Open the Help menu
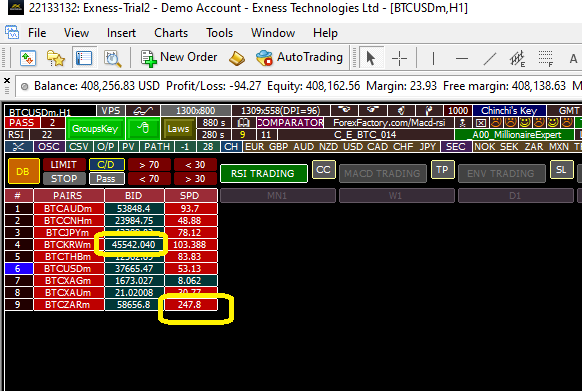582x391 pixels. coord(325,33)
